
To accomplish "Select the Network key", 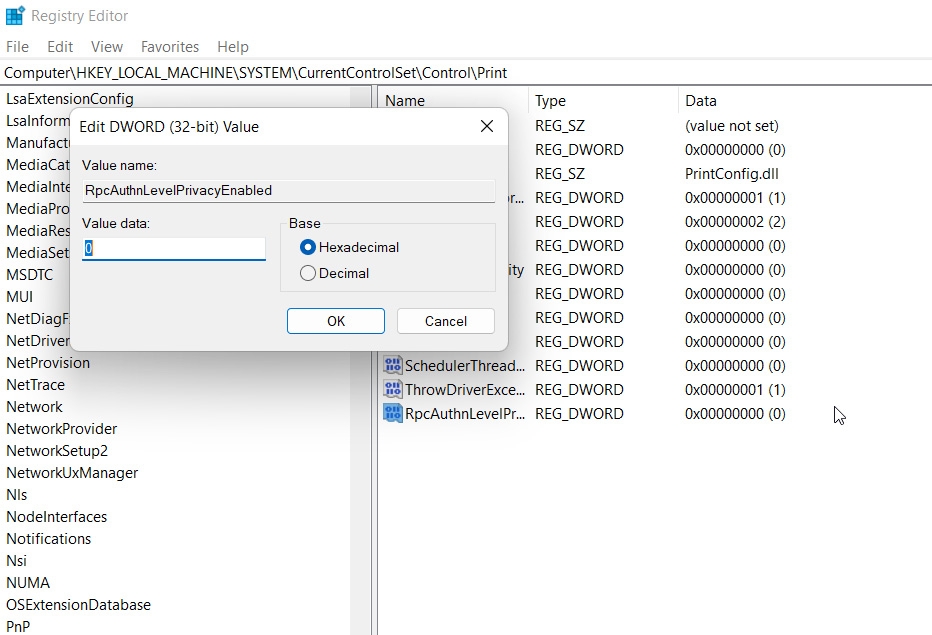I will pyautogui.click(x=34, y=407).
